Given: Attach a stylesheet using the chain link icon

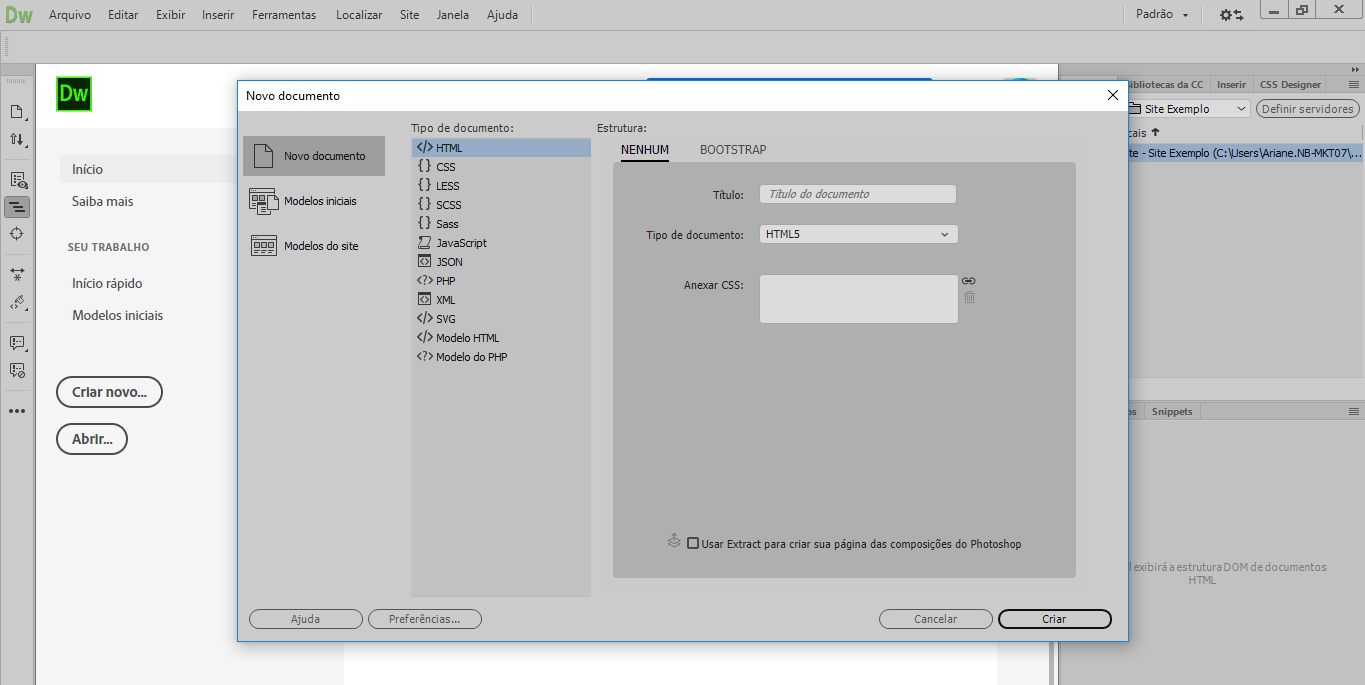Looking at the screenshot, I should (968, 281).
